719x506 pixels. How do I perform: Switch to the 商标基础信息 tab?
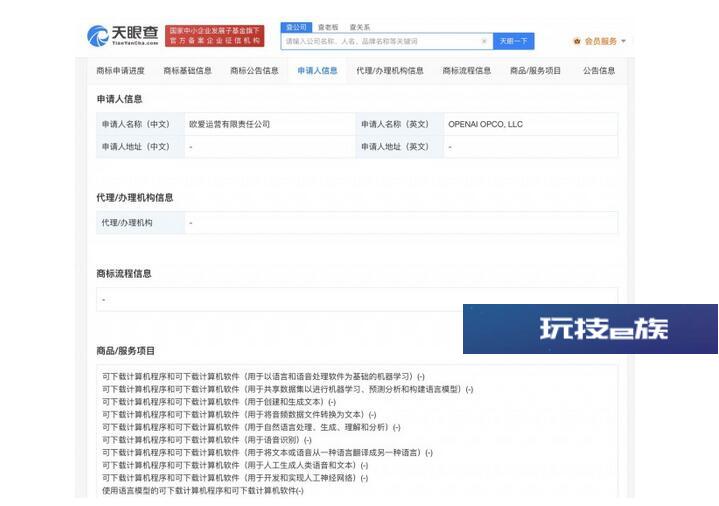click(188, 71)
